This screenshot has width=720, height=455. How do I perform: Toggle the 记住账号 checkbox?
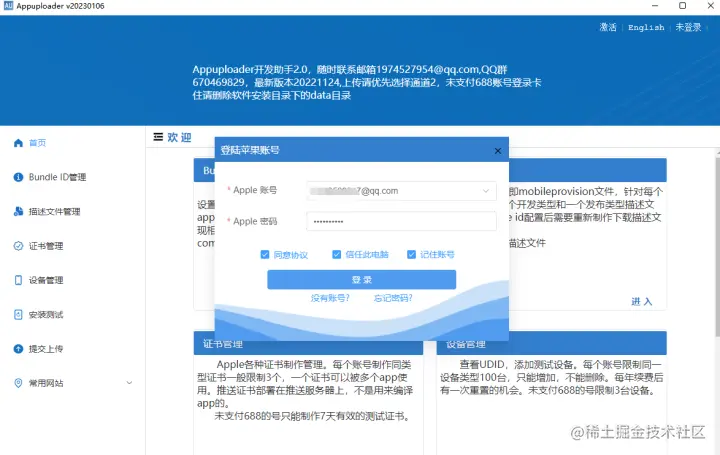tap(411, 254)
